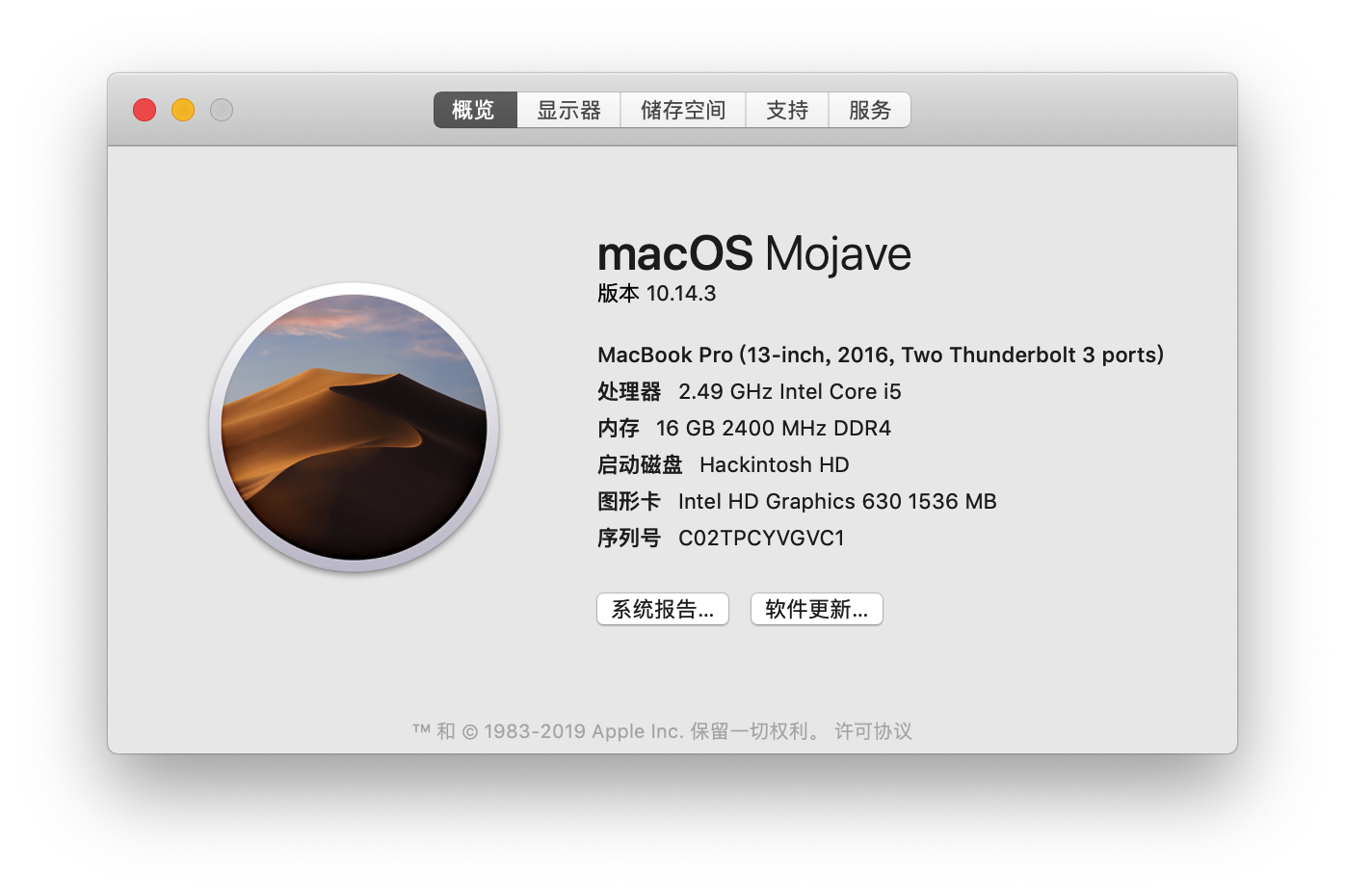Click the 处理器 label
Image resolution: width=1345 pixels, height=896 pixels.
pos(629,391)
